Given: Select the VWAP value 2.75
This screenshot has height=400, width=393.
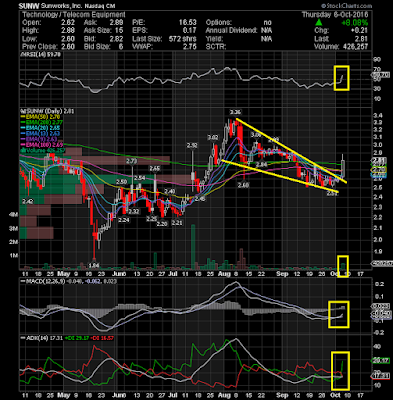Looking at the screenshot, I should 190,47.
